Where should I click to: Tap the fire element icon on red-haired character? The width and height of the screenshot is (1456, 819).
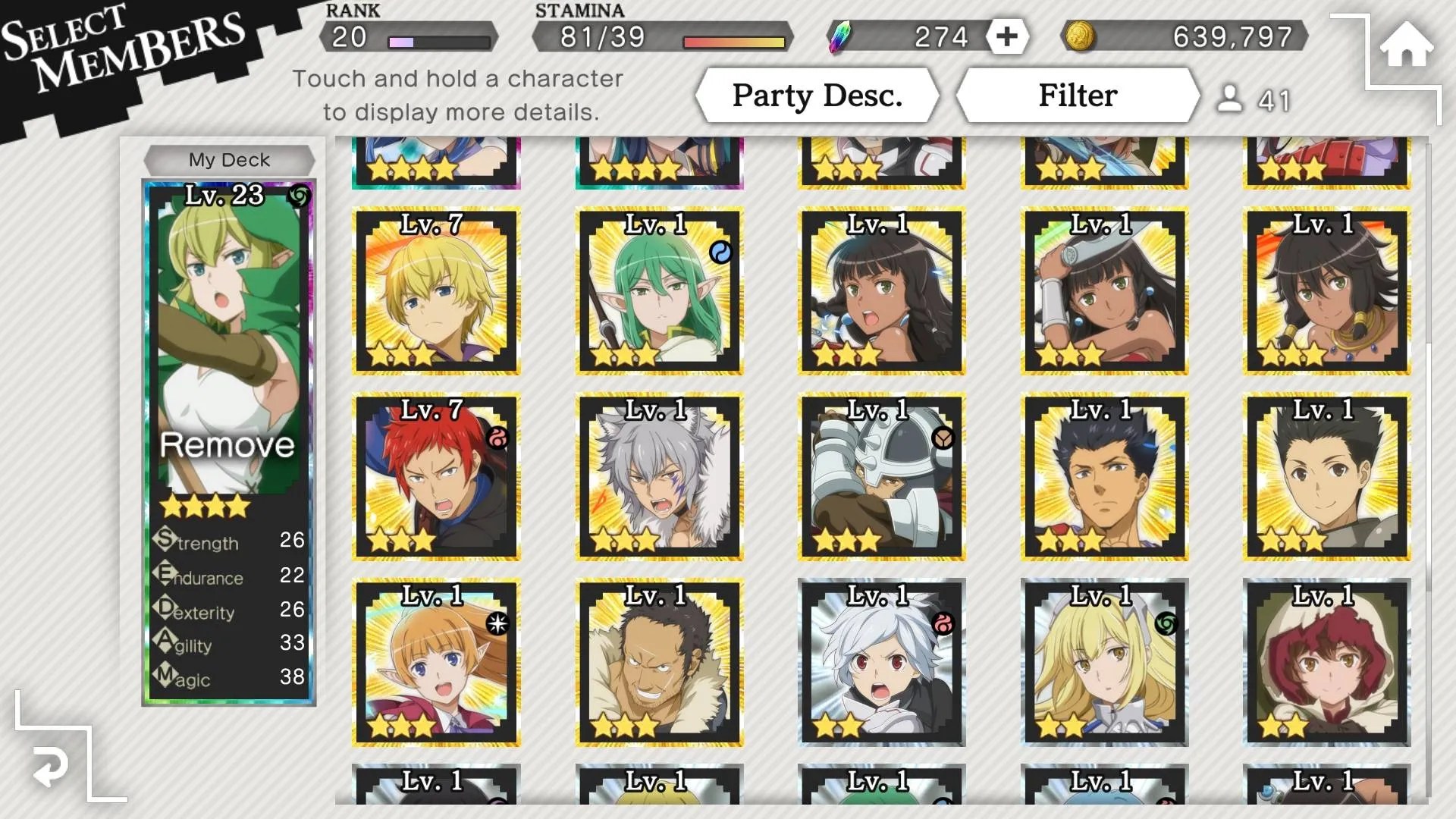[497, 438]
